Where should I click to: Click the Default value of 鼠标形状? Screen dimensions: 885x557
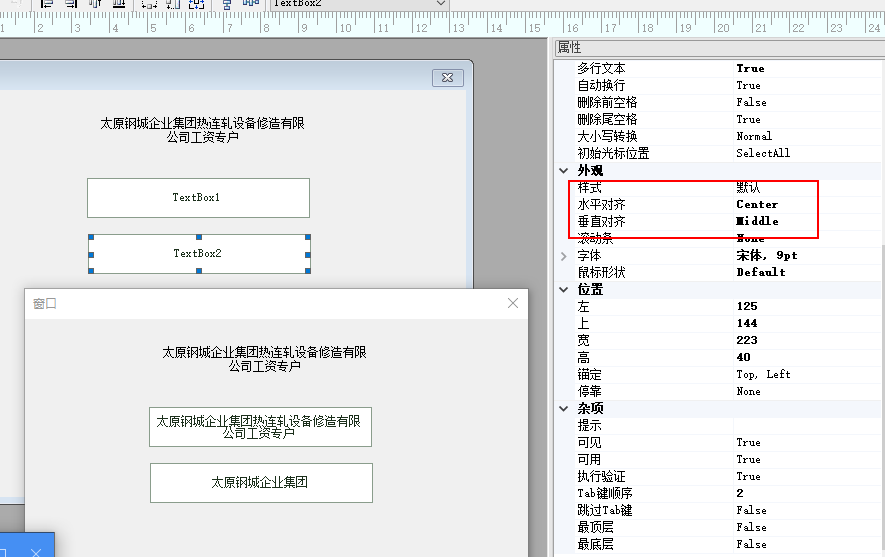(761, 273)
